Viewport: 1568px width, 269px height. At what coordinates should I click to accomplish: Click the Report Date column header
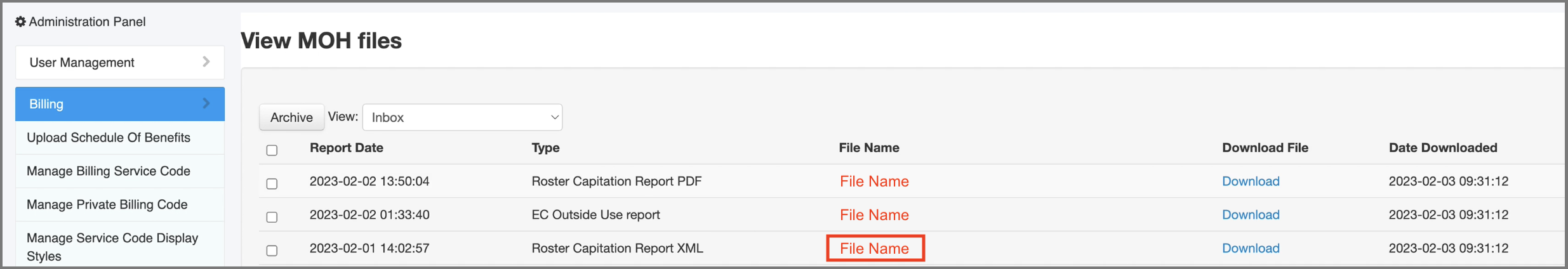coord(347,148)
